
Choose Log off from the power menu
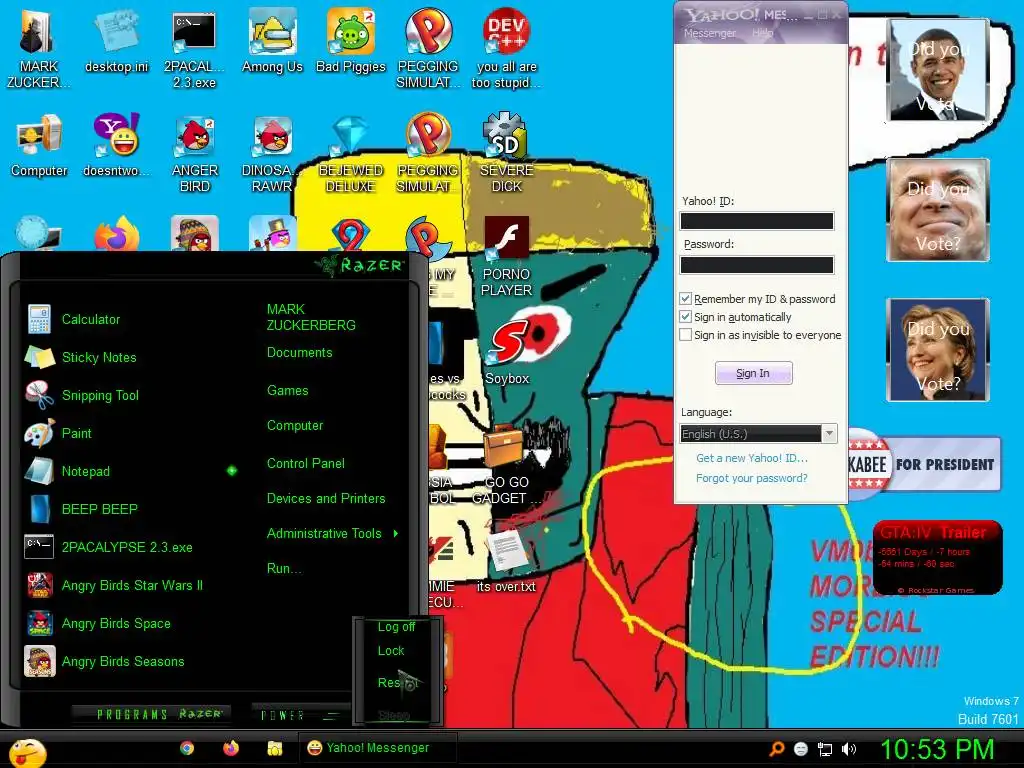point(396,626)
